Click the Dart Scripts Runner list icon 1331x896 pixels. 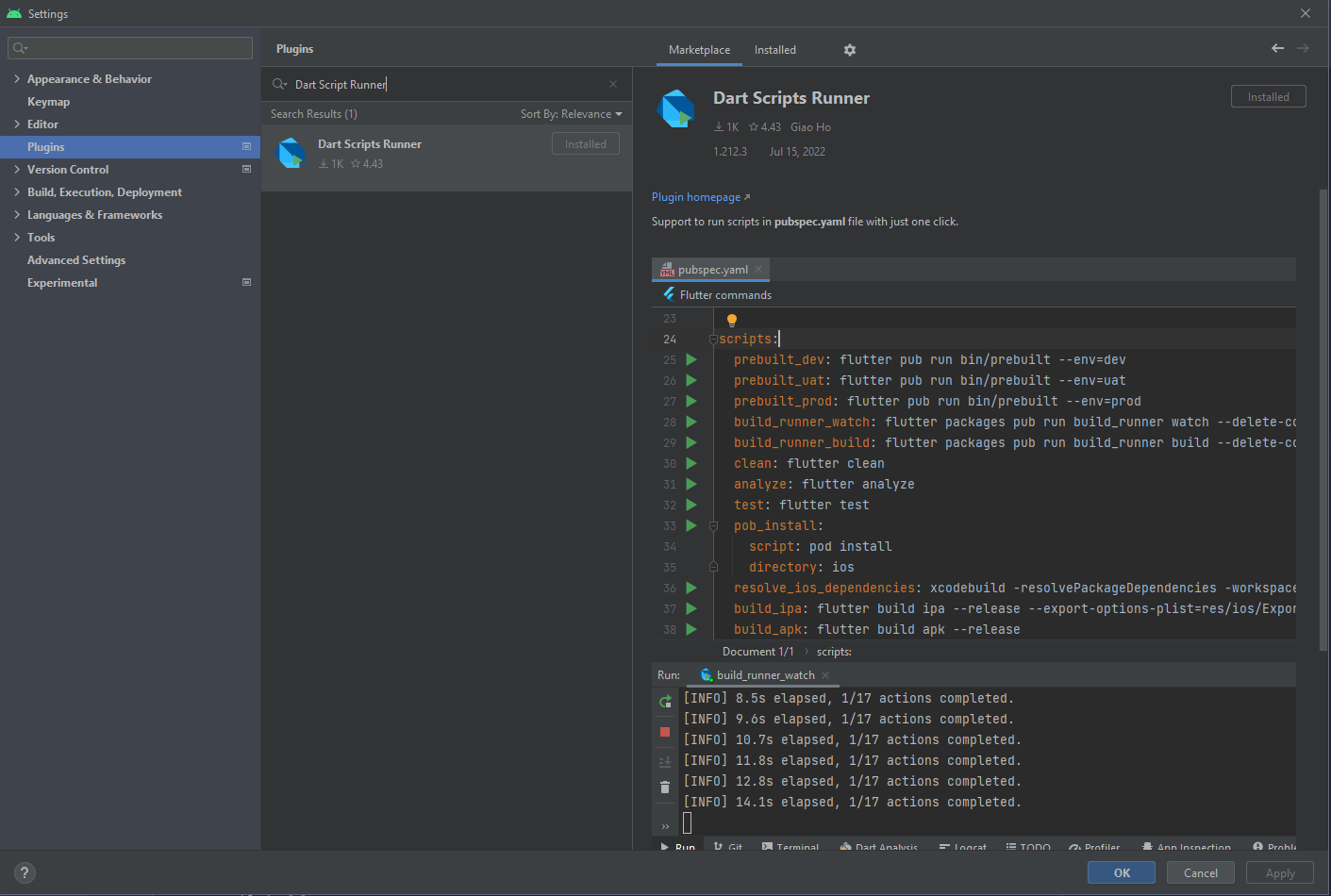click(x=291, y=153)
